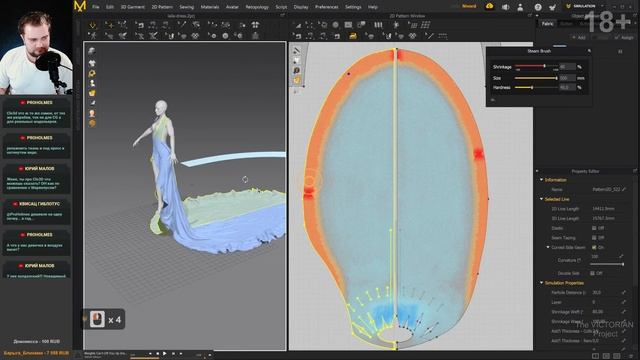
Task: Click the cloud upload icon in top bar
Action: (489, 7)
